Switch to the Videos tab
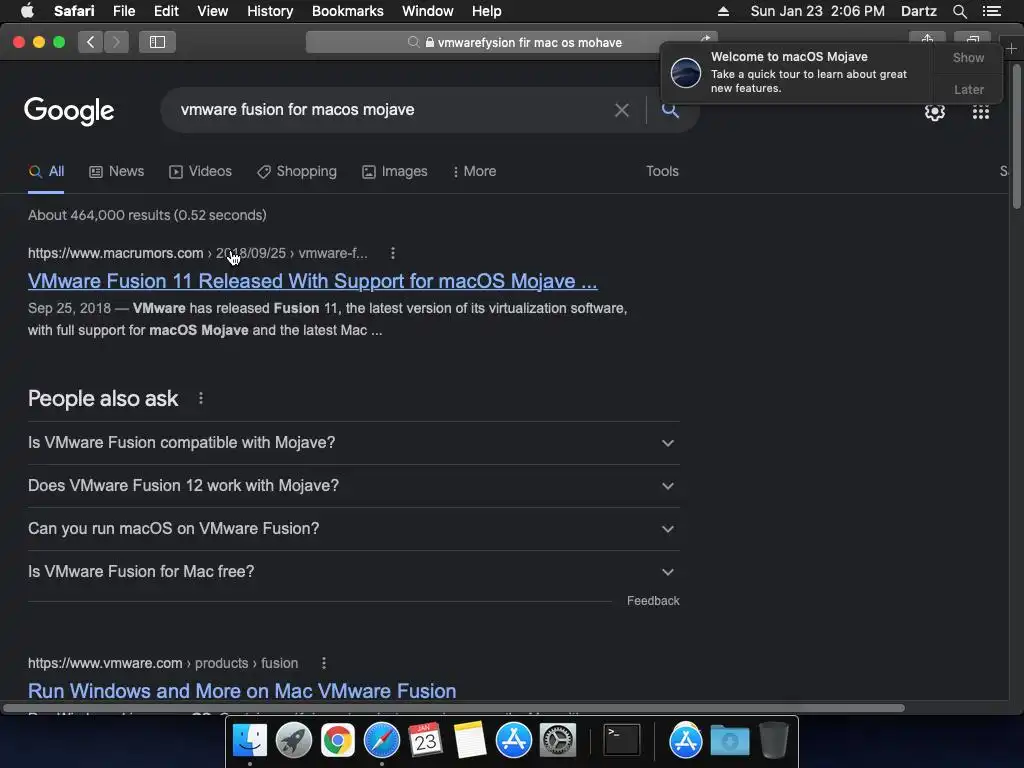Viewport: 1024px width, 768px height. pos(200,172)
